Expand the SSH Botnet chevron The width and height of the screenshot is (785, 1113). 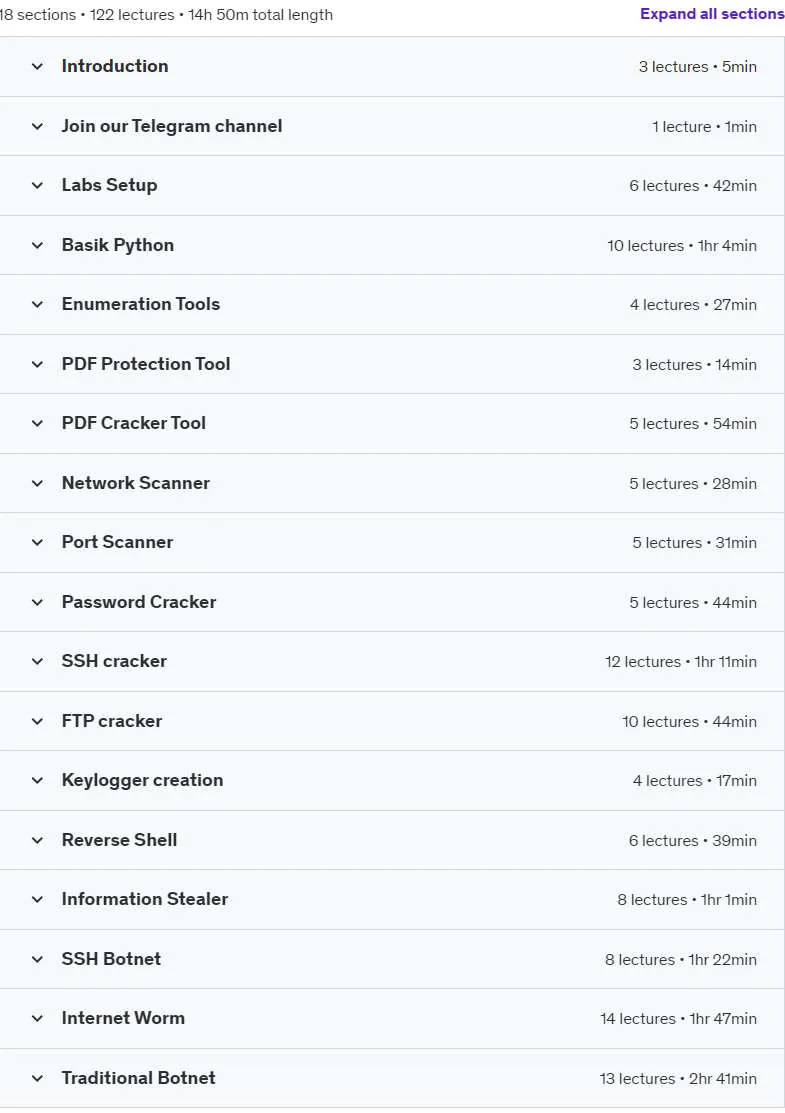38,960
